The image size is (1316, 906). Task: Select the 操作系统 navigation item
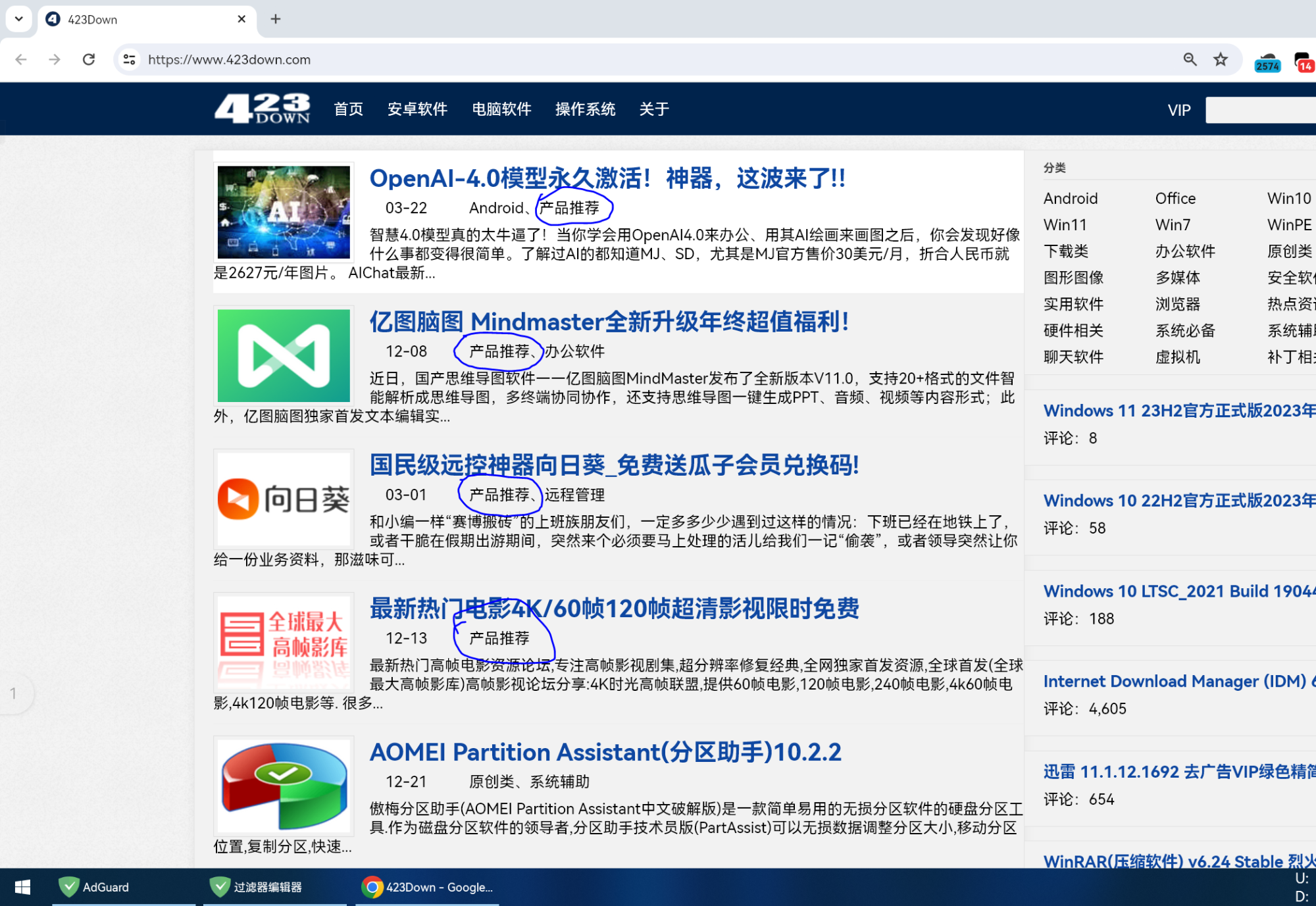(585, 109)
